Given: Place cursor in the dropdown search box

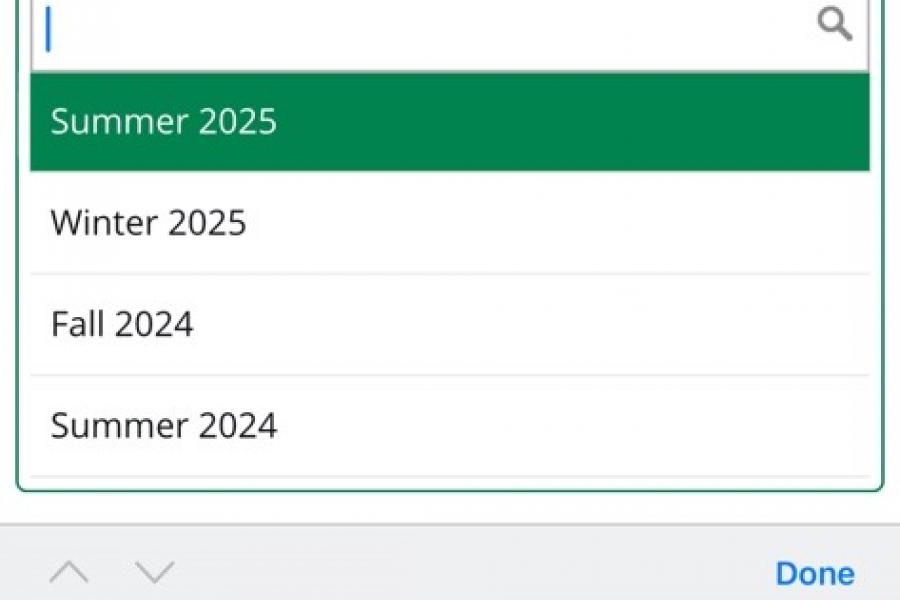Looking at the screenshot, I should pos(420,30).
